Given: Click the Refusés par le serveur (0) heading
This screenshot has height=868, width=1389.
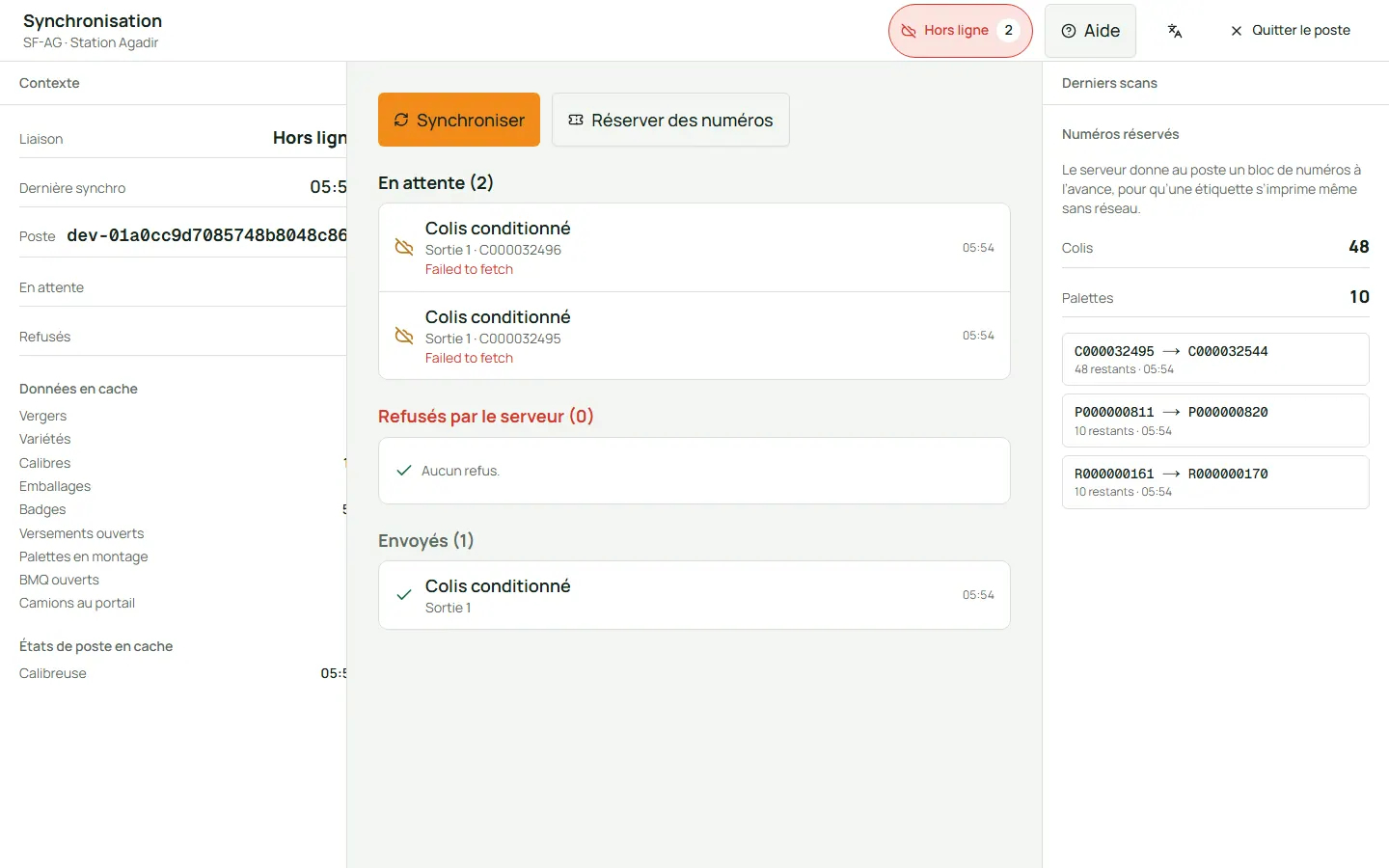Looking at the screenshot, I should 486,417.
